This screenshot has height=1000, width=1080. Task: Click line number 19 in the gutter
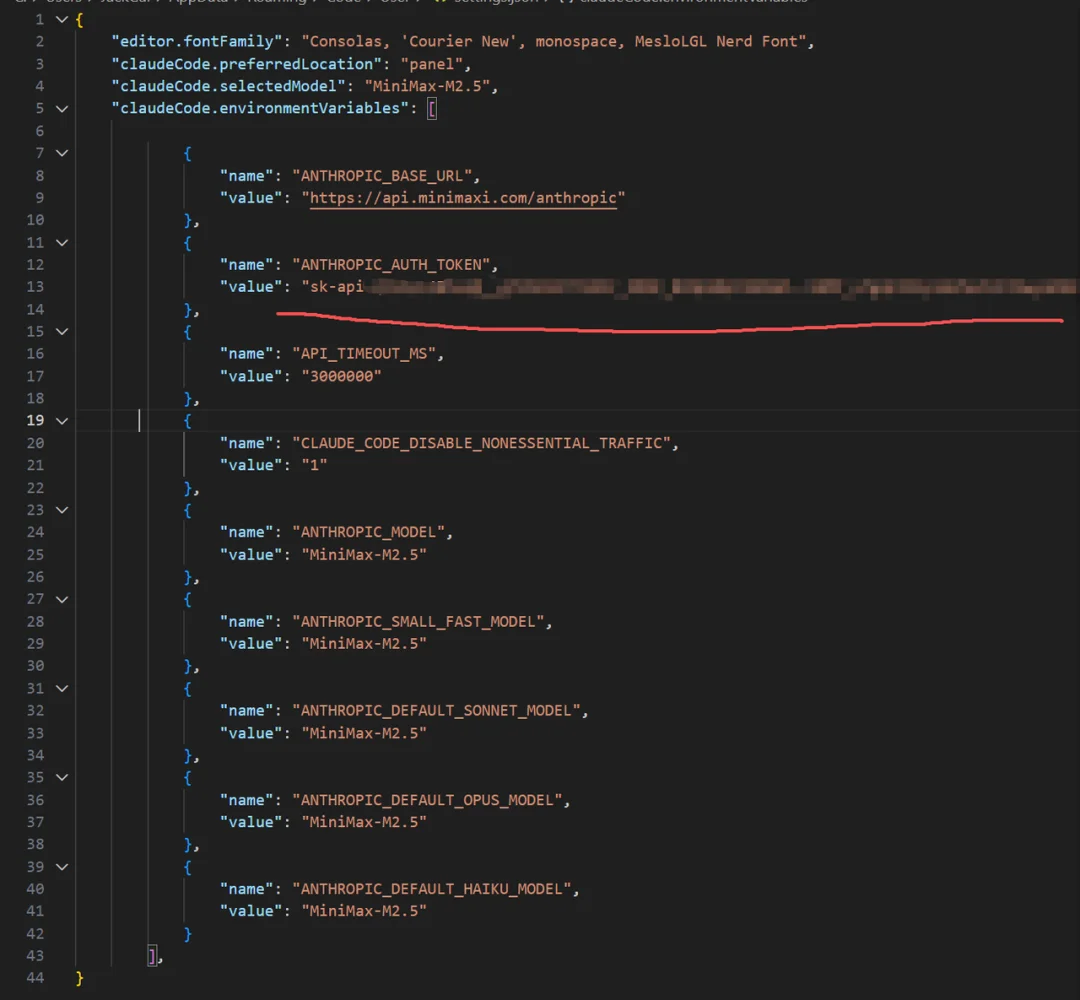(x=35, y=420)
